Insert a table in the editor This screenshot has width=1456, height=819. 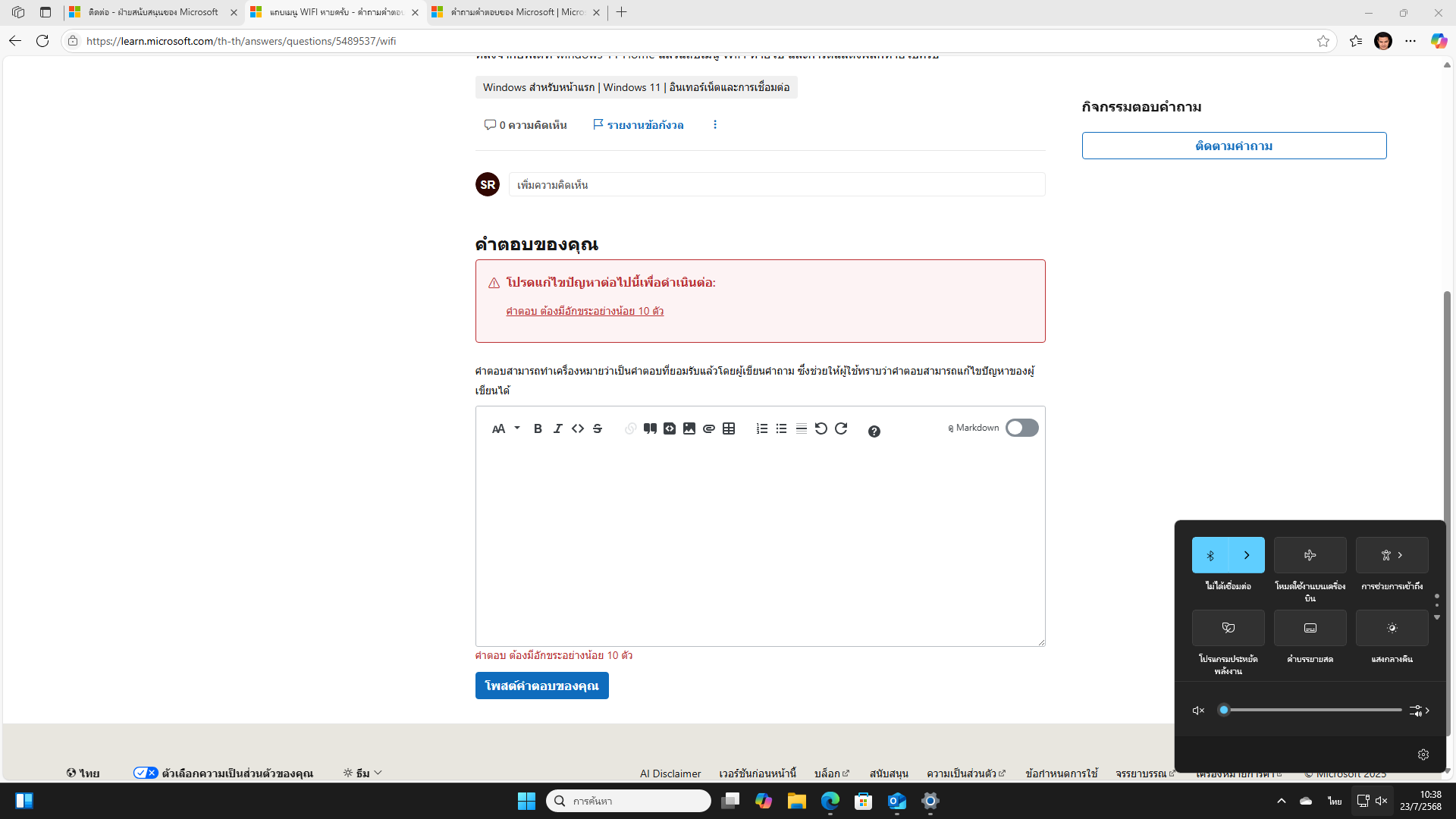pyautogui.click(x=729, y=428)
